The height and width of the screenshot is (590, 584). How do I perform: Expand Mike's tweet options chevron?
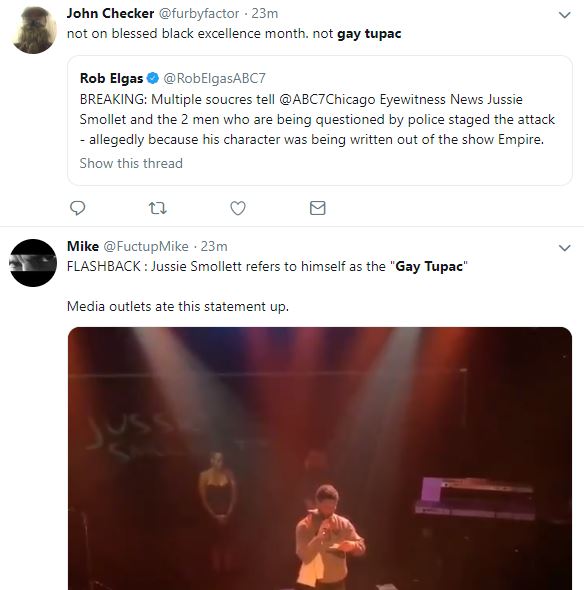[x=564, y=248]
